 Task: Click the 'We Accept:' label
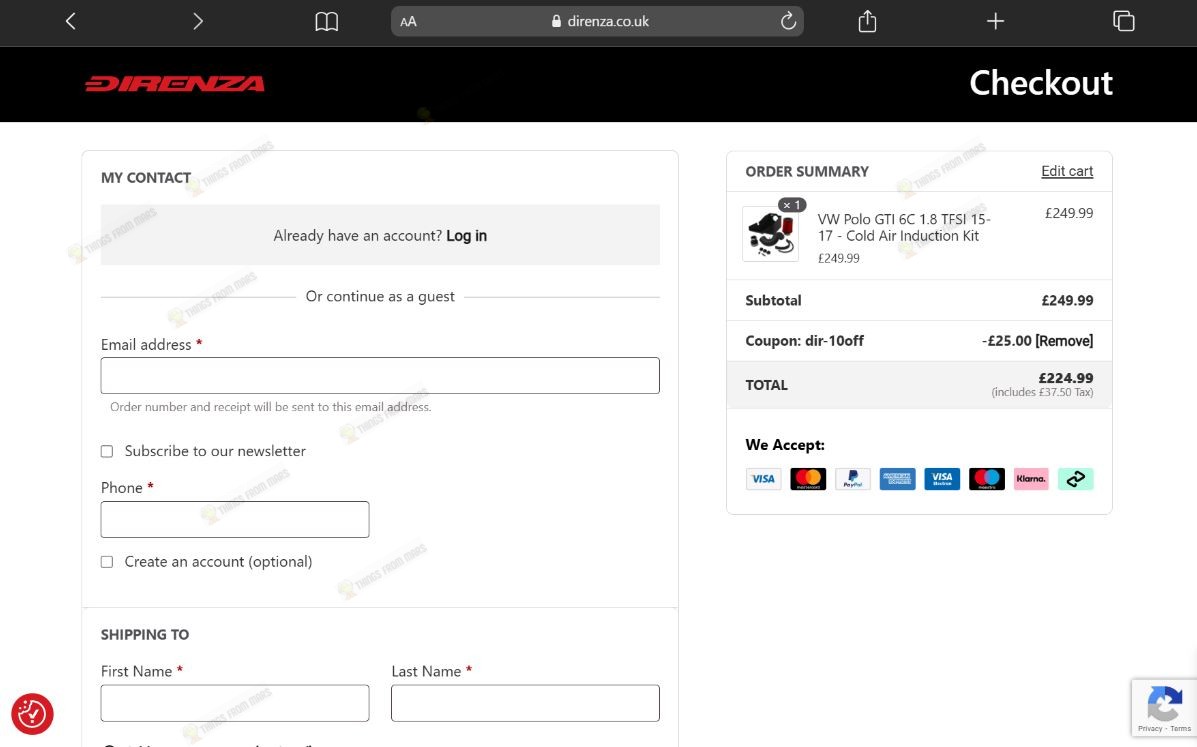[x=785, y=445]
